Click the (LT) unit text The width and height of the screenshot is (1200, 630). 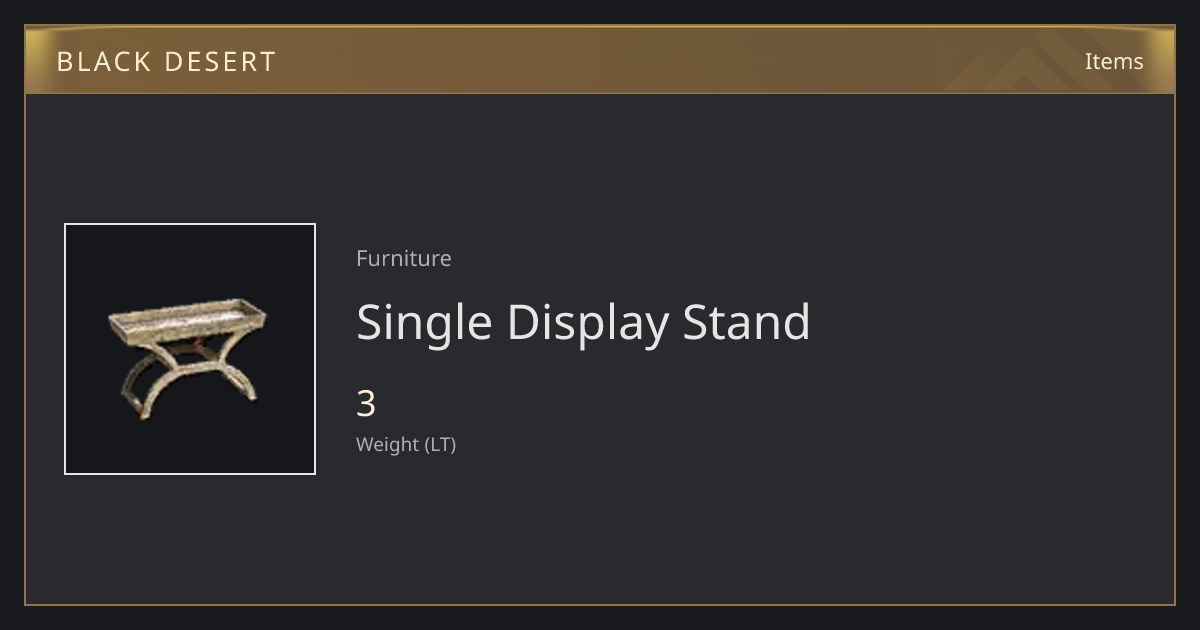441,444
